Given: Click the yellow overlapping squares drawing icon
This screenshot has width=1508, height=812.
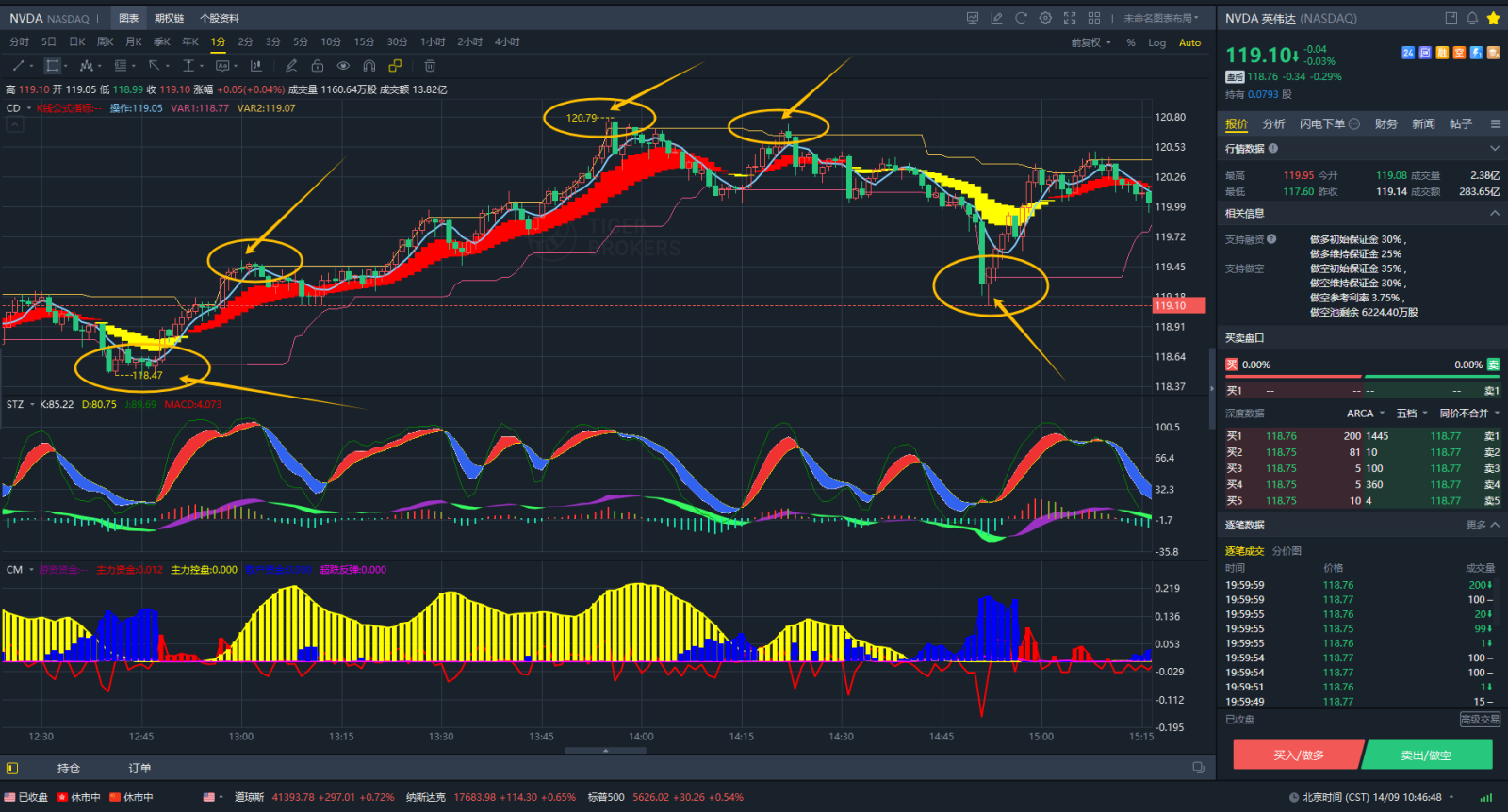Looking at the screenshot, I should 395,66.
